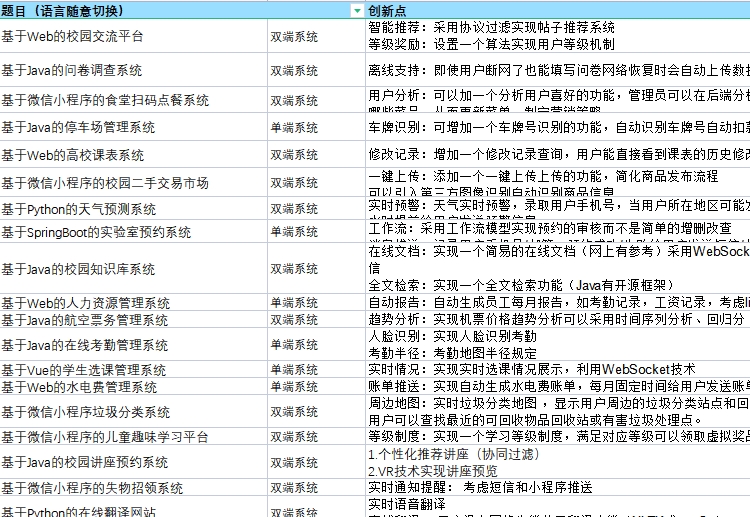Select 实时通知提醒 cell for 失物招领系统
Screen dimensions: 750x517
pos(556,487)
